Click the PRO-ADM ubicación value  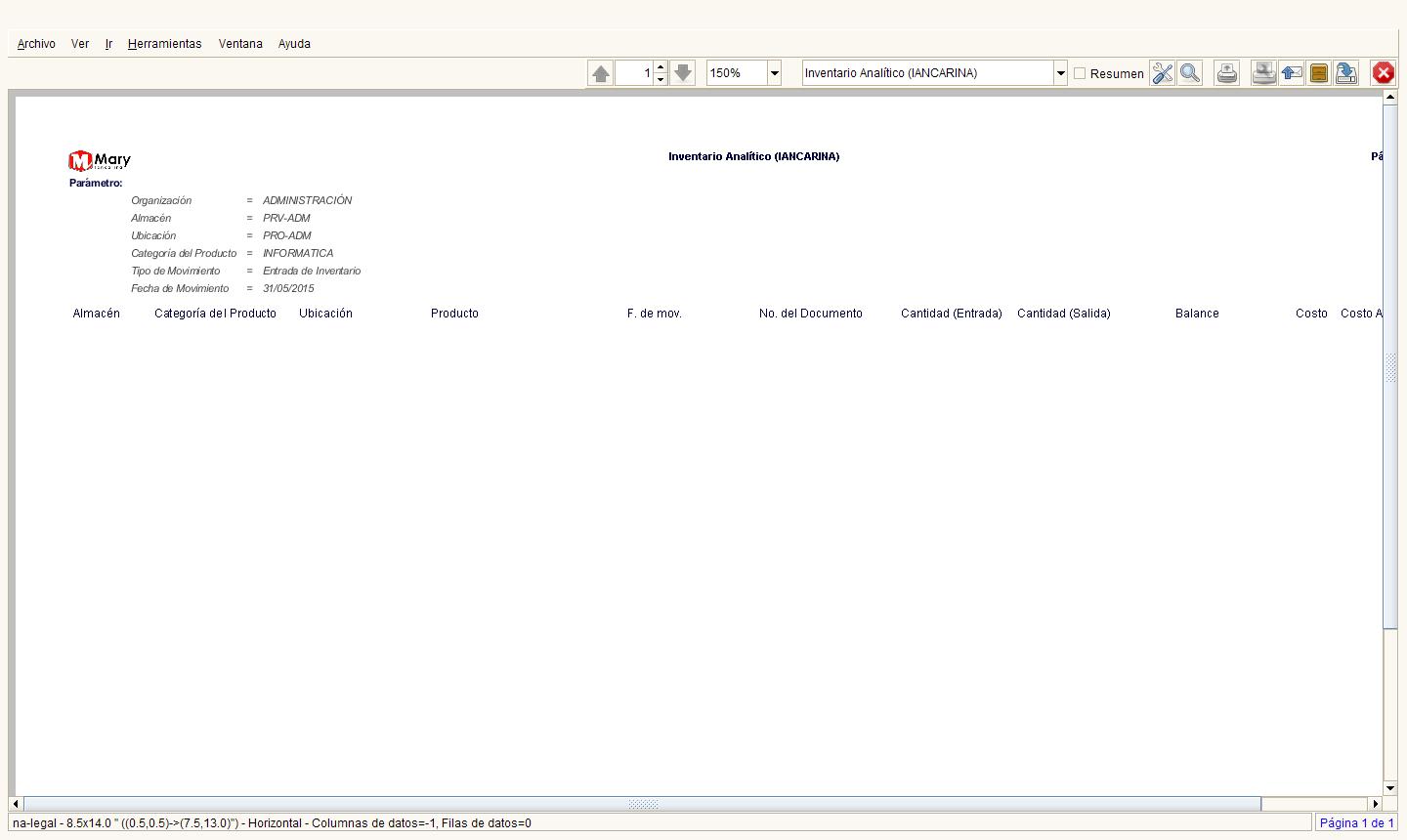pyautogui.click(x=287, y=235)
